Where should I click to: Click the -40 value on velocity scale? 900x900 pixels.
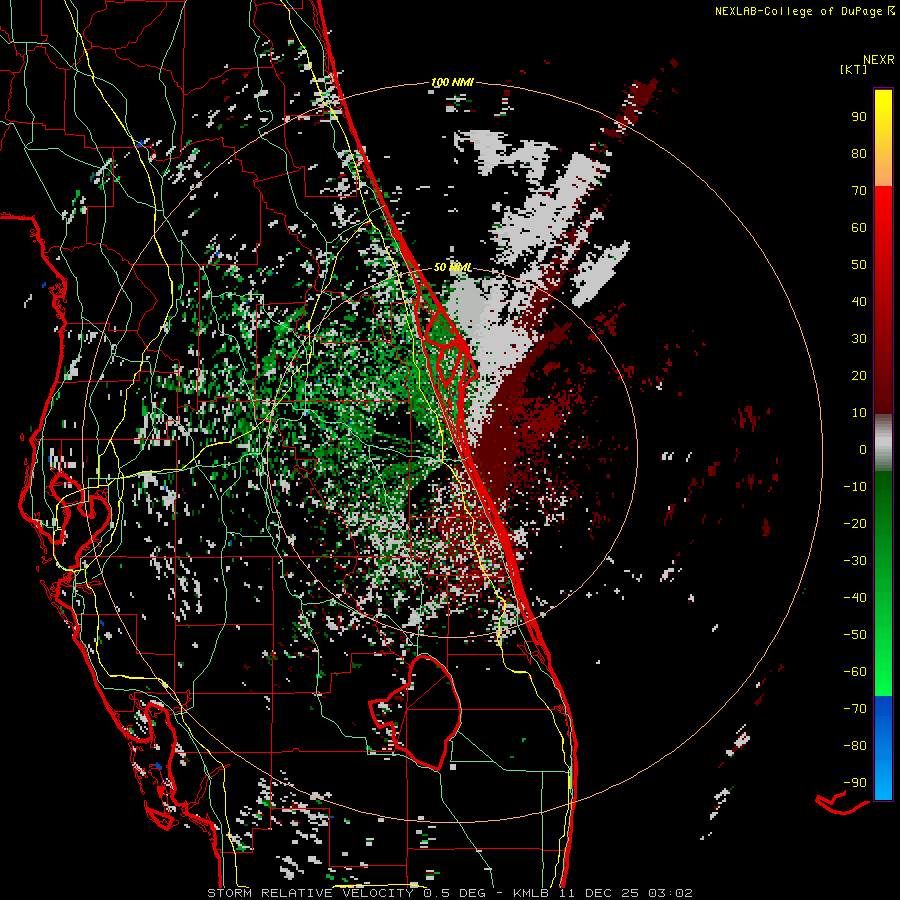(855, 598)
